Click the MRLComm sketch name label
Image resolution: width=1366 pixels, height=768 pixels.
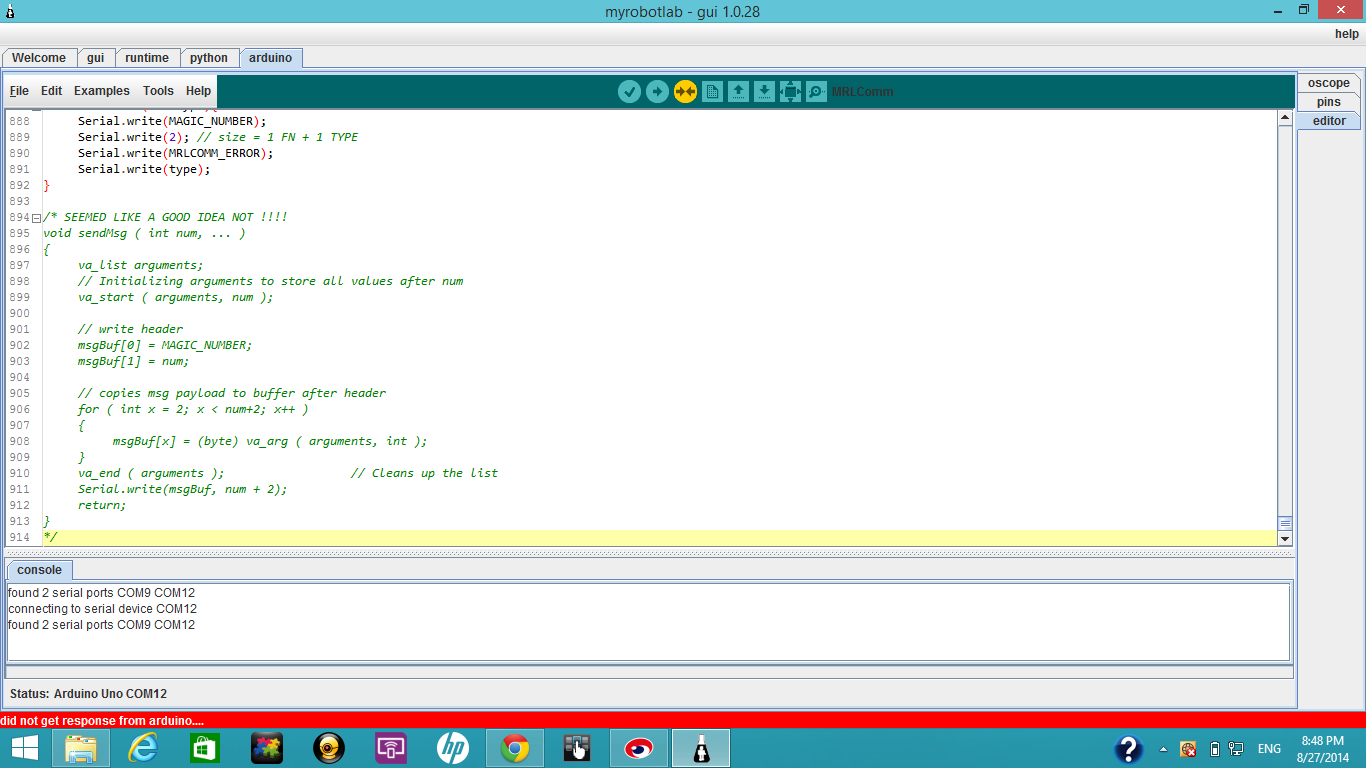click(x=862, y=92)
